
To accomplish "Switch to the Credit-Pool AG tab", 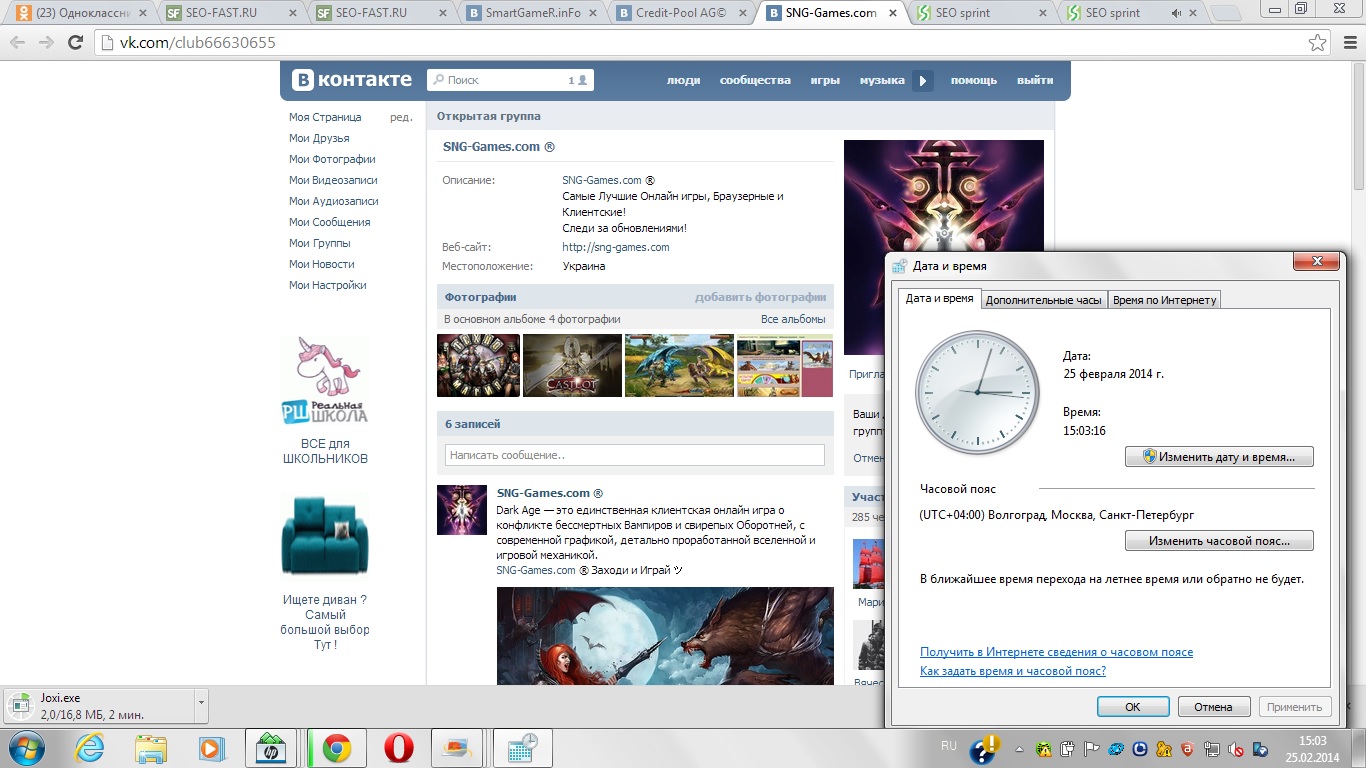I will tap(682, 13).
